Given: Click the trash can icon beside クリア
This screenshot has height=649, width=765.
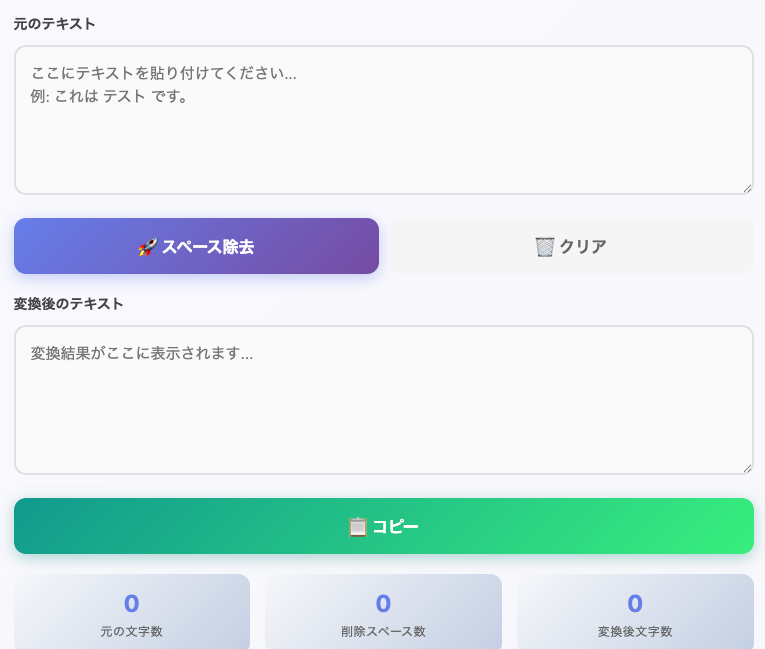Looking at the screenshot, I should coord(544,247).
